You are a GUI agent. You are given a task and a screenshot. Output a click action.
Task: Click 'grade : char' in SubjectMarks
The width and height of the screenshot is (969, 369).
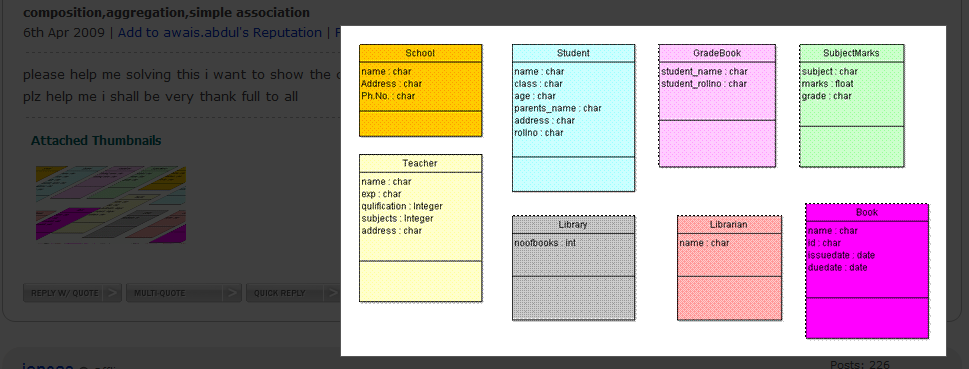pos(826,96)
